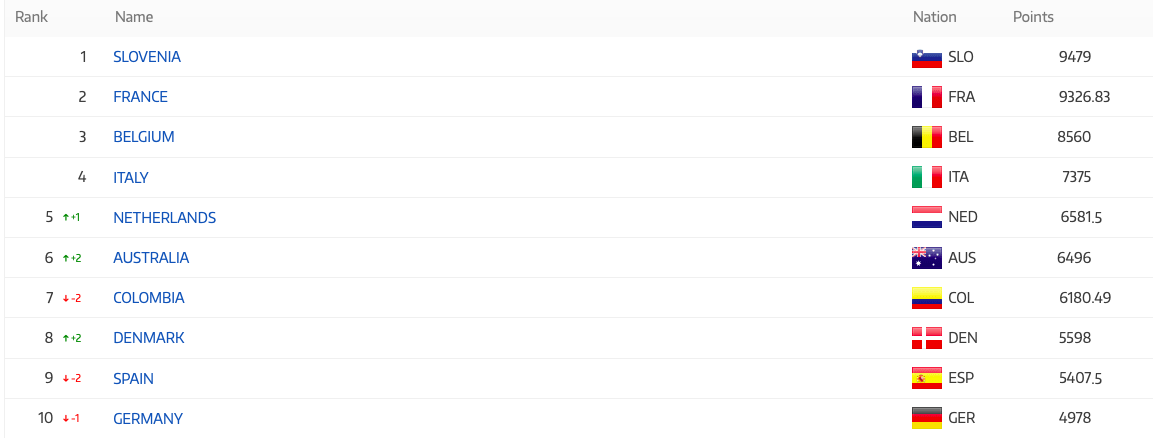Click the Colombia flag icon
This screenshot has width=1153, height=438.
pyautogui.click(x=927, y=298)
